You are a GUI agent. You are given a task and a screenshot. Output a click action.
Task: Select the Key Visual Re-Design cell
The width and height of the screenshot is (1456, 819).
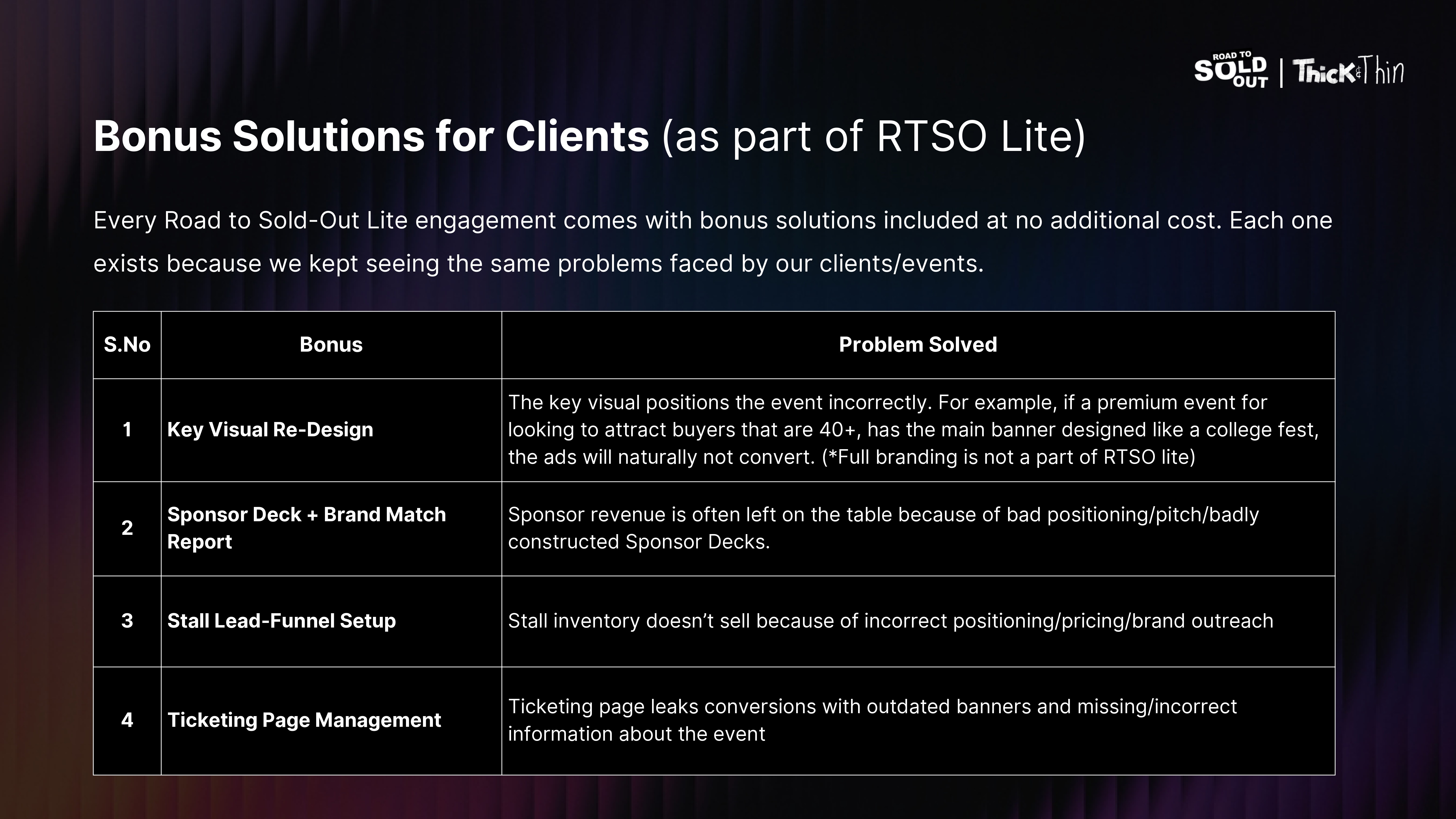pyautogui.click(x=270, y=430)
